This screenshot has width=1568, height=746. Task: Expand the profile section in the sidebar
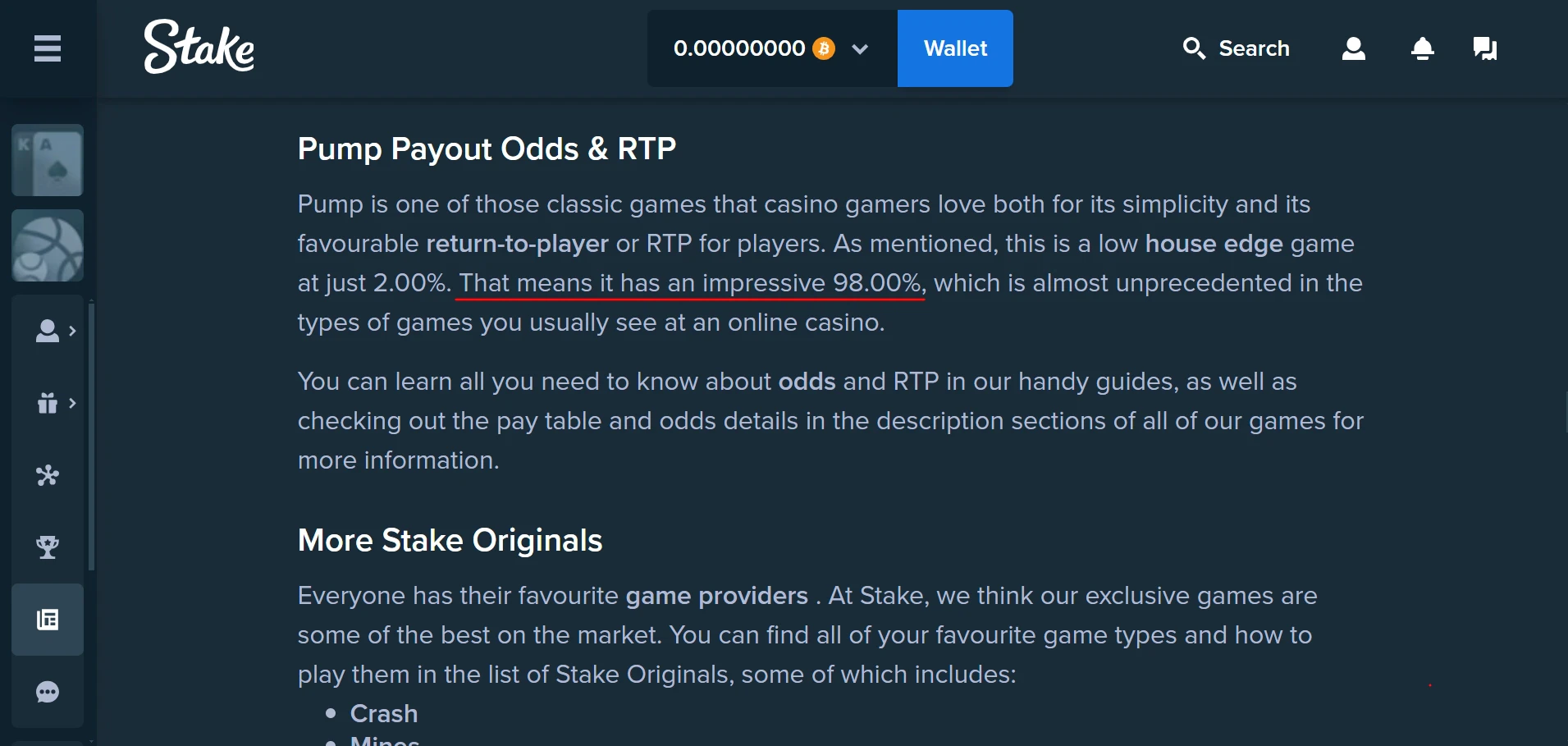(54, 331)
